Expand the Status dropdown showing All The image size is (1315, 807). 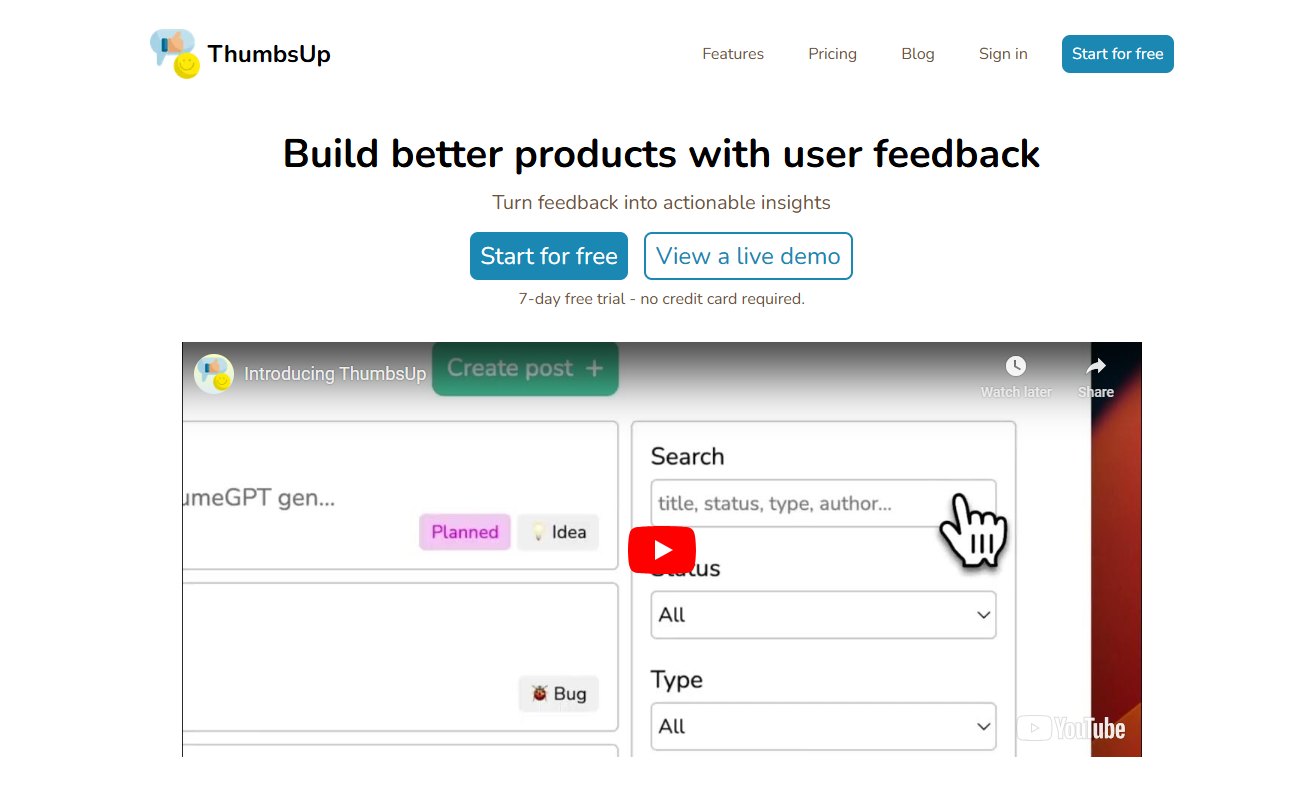(x=823, y=615)
